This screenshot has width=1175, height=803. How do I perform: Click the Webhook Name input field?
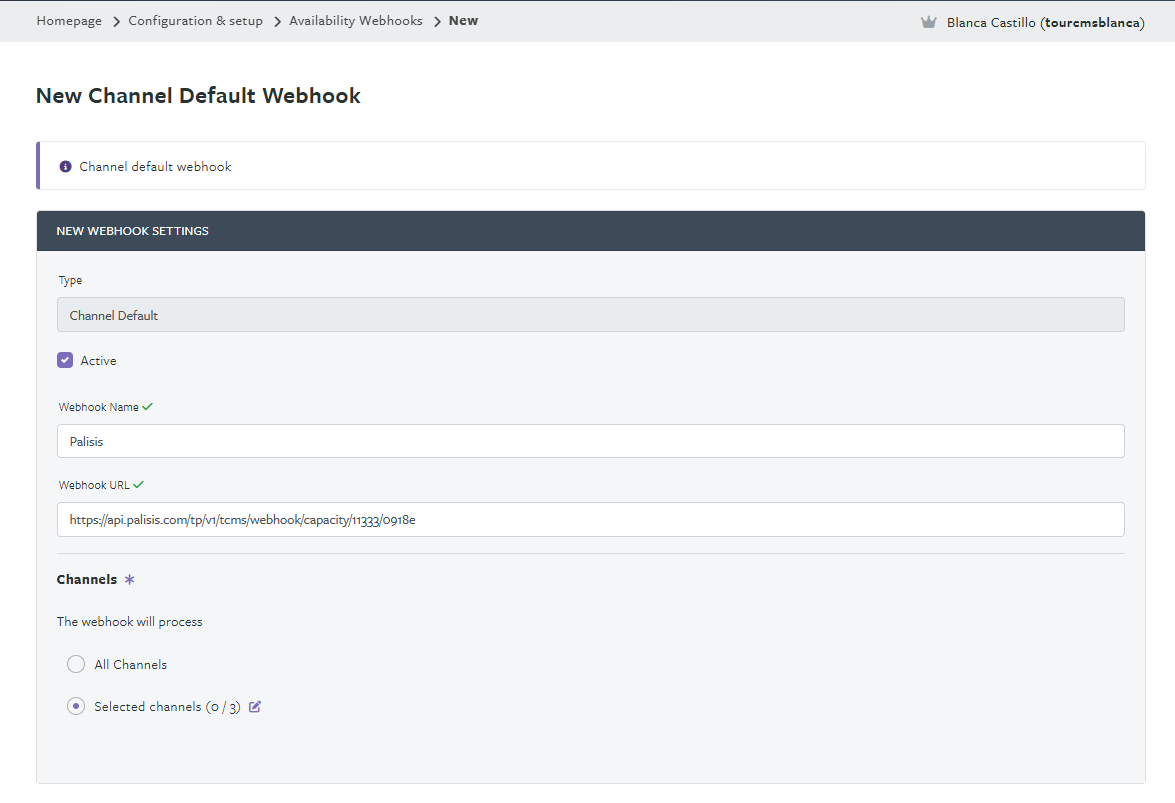click(590, 441)
